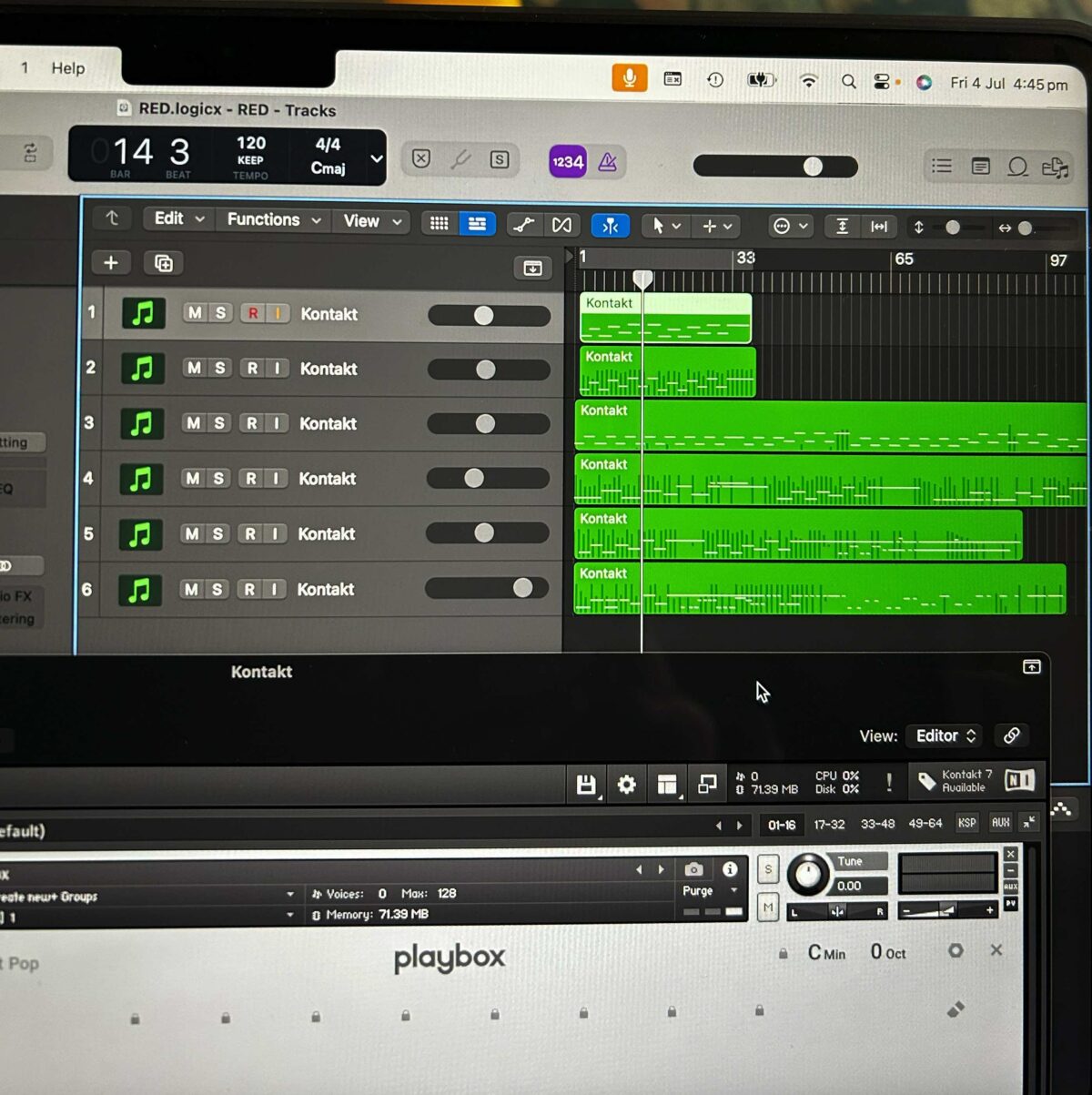1092x1095 pixels.
Task: Open Control Center in the menu bar
Action: pos(883,82)
